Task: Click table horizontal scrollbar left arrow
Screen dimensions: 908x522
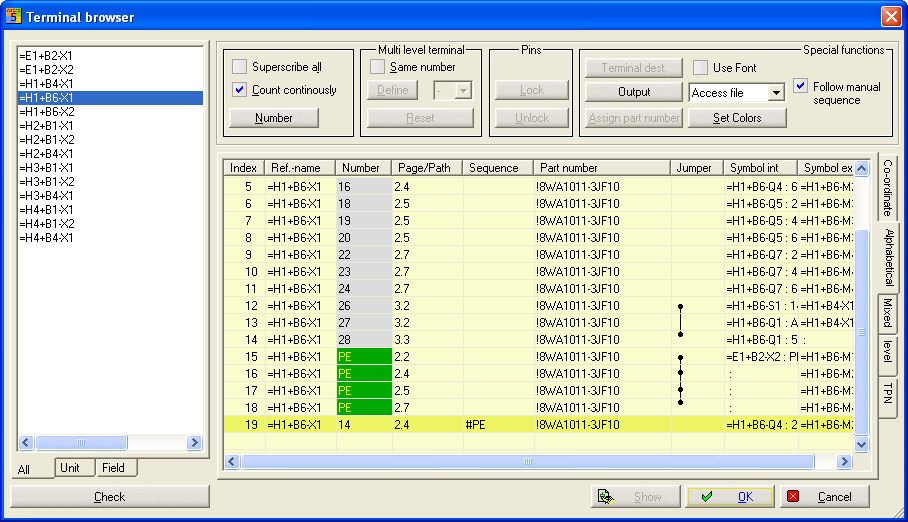Action: [232, 462]
